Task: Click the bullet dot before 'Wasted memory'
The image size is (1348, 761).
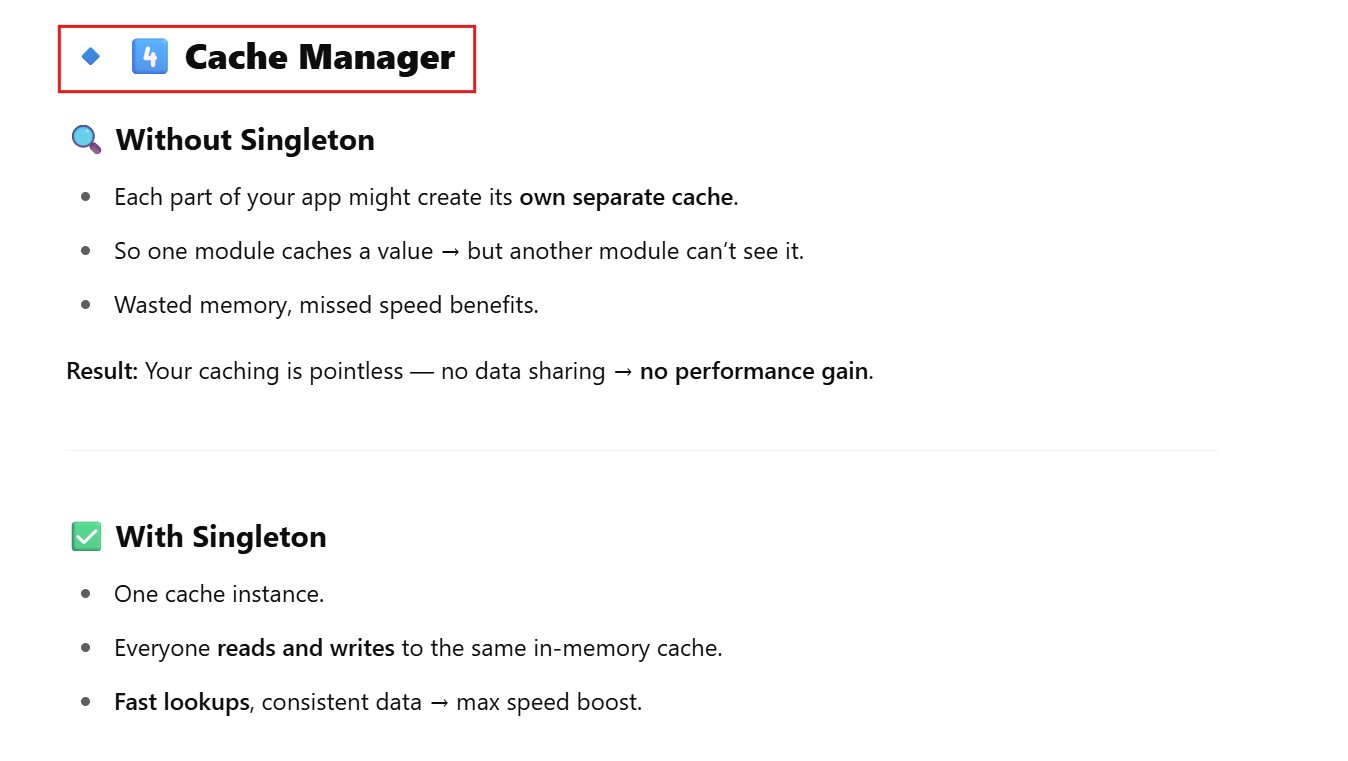Action: [x=86, y=305]
